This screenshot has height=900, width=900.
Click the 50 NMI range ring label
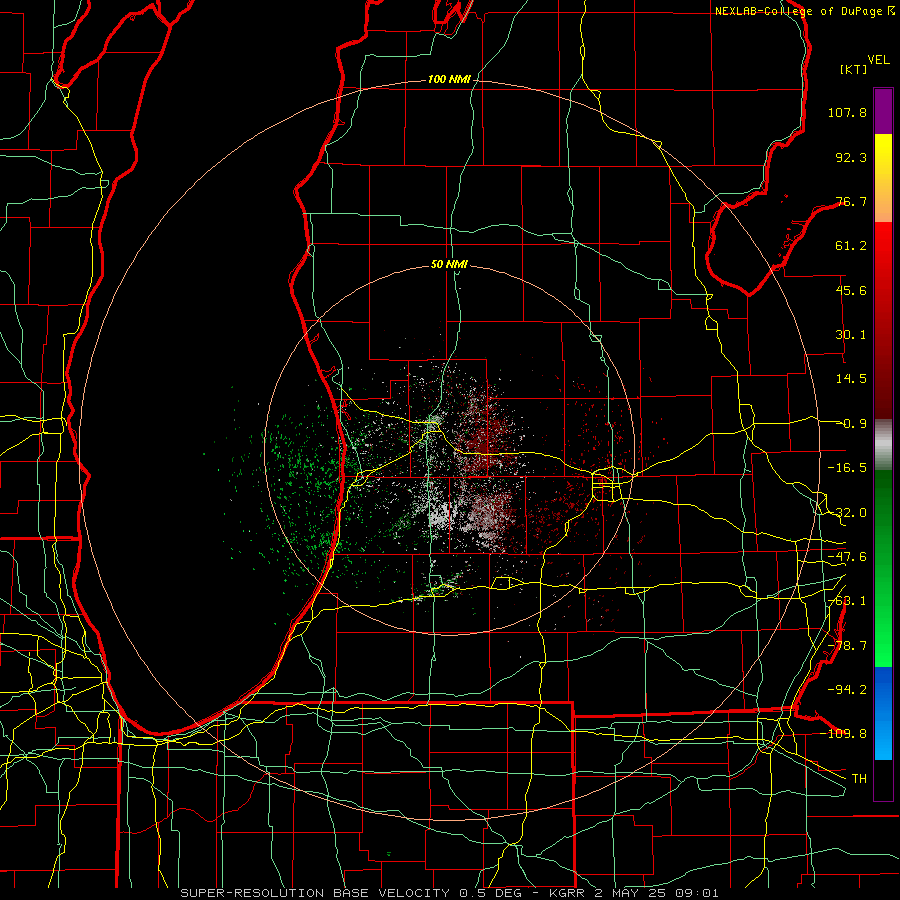point(449,265)
